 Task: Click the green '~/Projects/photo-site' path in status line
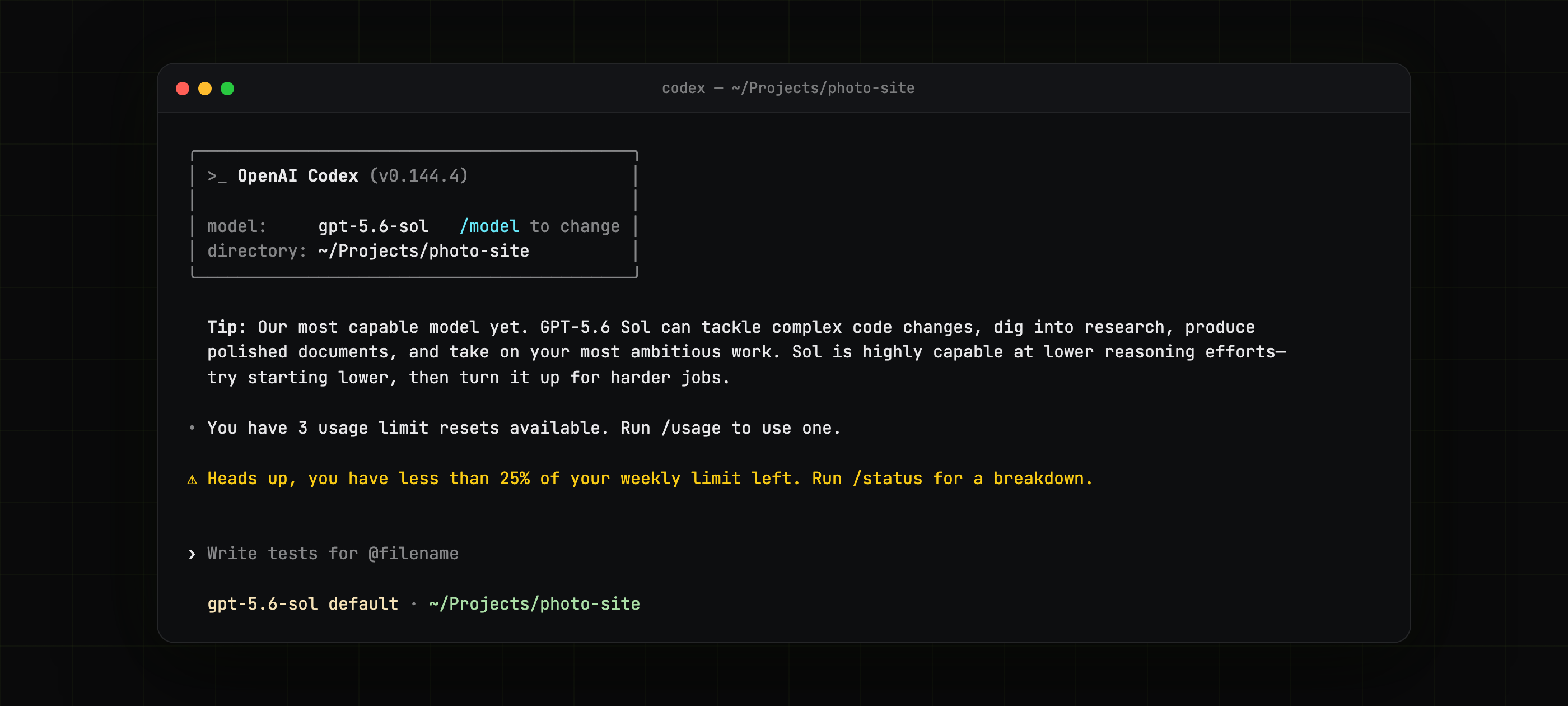click(534, 604)
